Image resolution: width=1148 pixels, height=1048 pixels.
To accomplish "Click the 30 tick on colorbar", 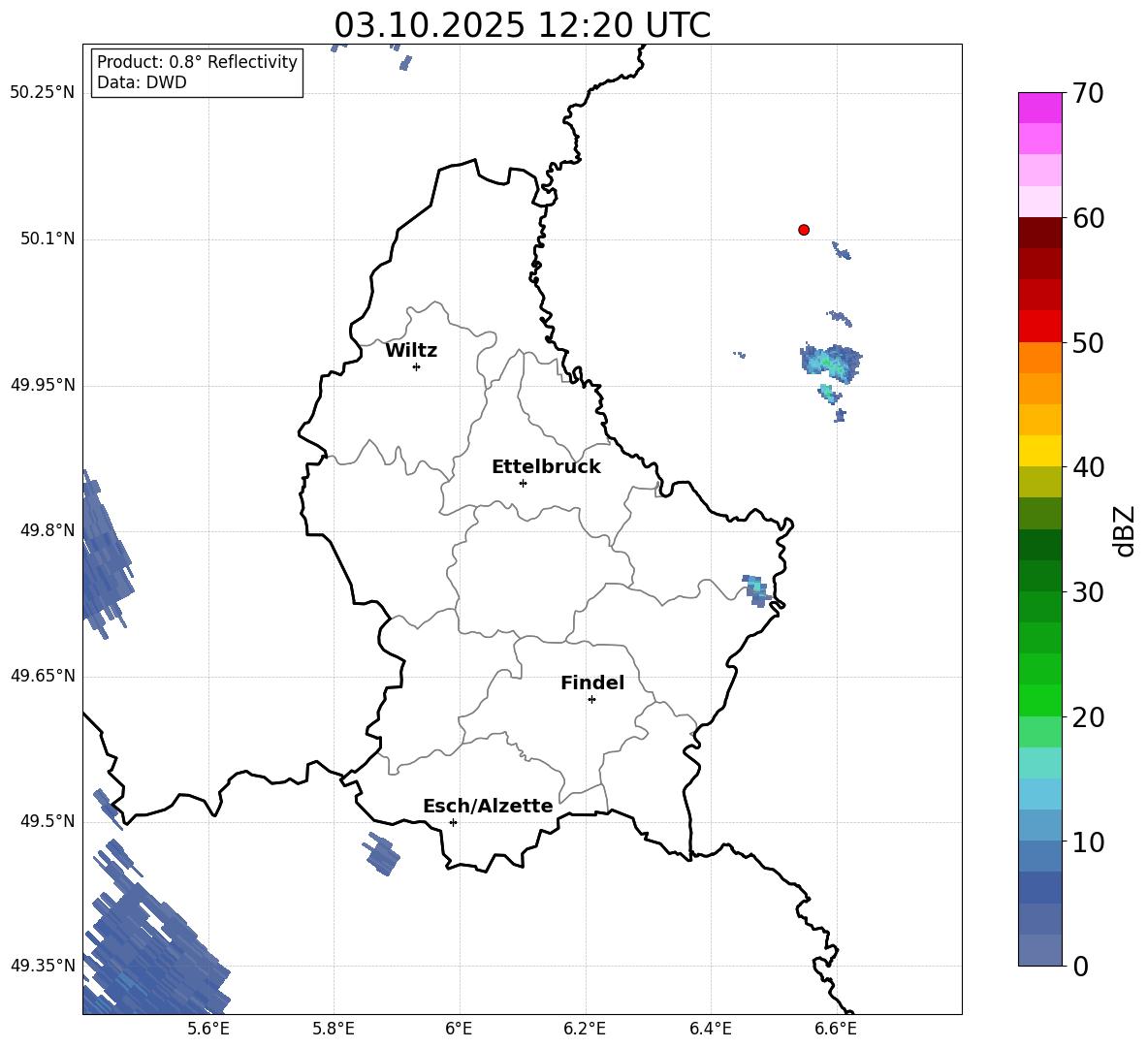I will (x=1087, y=592).
